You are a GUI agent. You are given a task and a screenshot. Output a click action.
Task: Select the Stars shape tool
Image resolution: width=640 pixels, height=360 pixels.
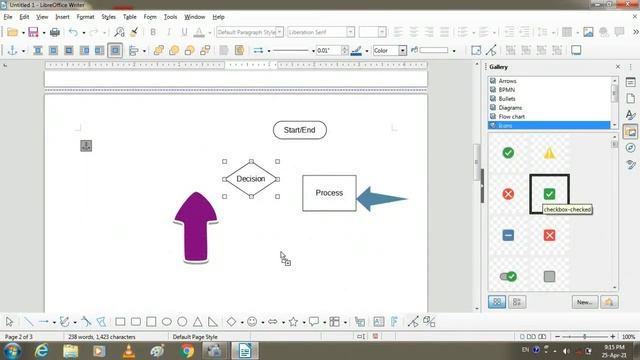(x=293, y=322)
